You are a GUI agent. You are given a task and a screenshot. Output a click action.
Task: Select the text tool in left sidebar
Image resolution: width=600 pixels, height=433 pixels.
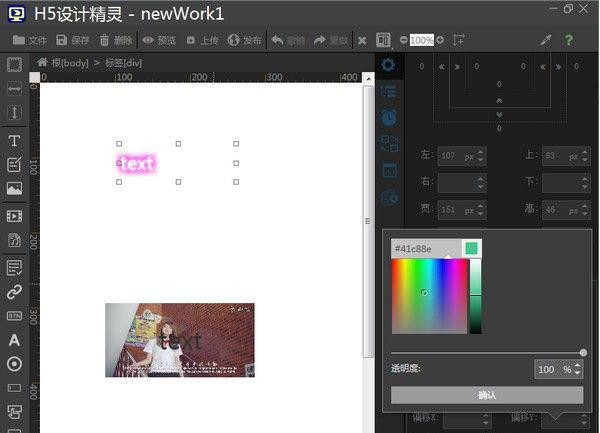(15, 141)
